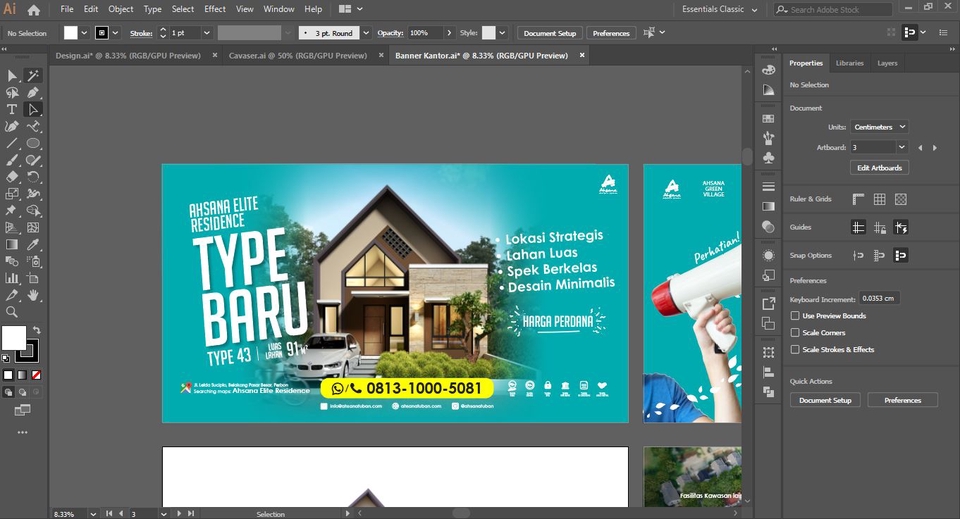Screen dimensions: 960x519
Task: Toggle Show Transparency Grid icon
Action: click(901, 199)
